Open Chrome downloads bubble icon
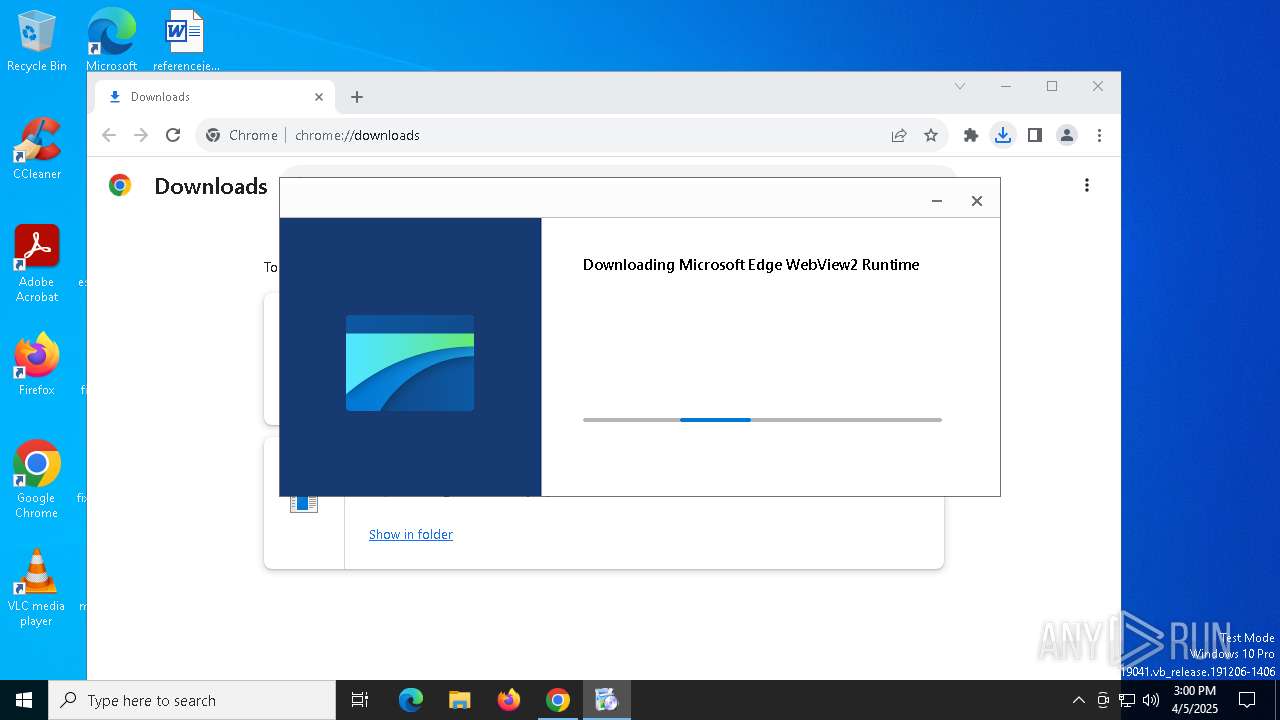This screenshot has height=720, width=1280. 1003,135
